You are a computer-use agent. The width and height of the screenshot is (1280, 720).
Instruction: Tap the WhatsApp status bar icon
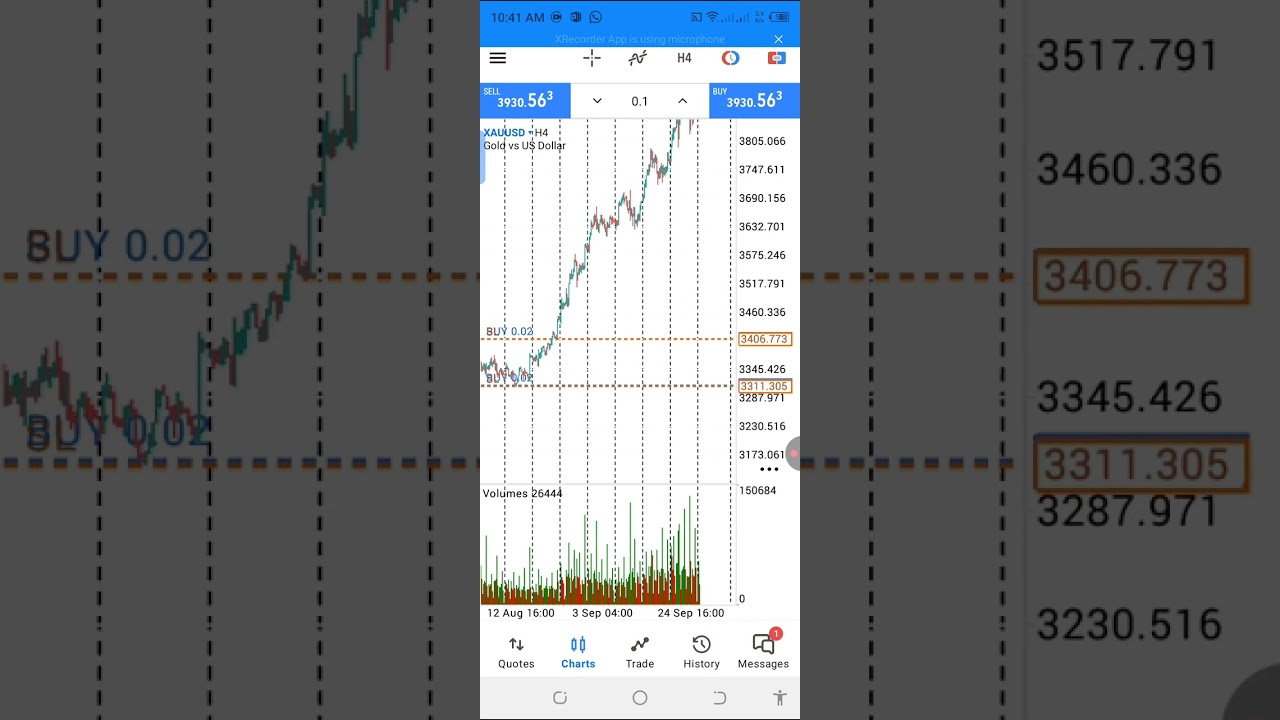(x=596, y=17)
